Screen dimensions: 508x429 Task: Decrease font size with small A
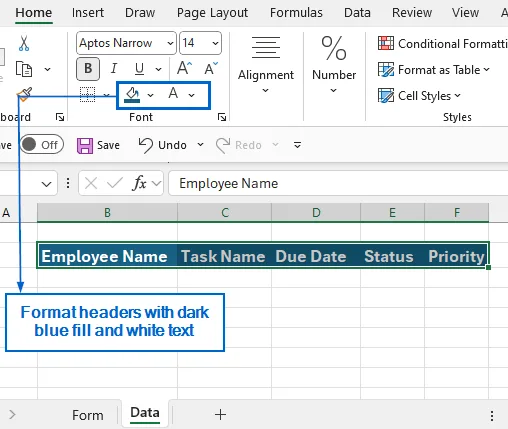211,69
